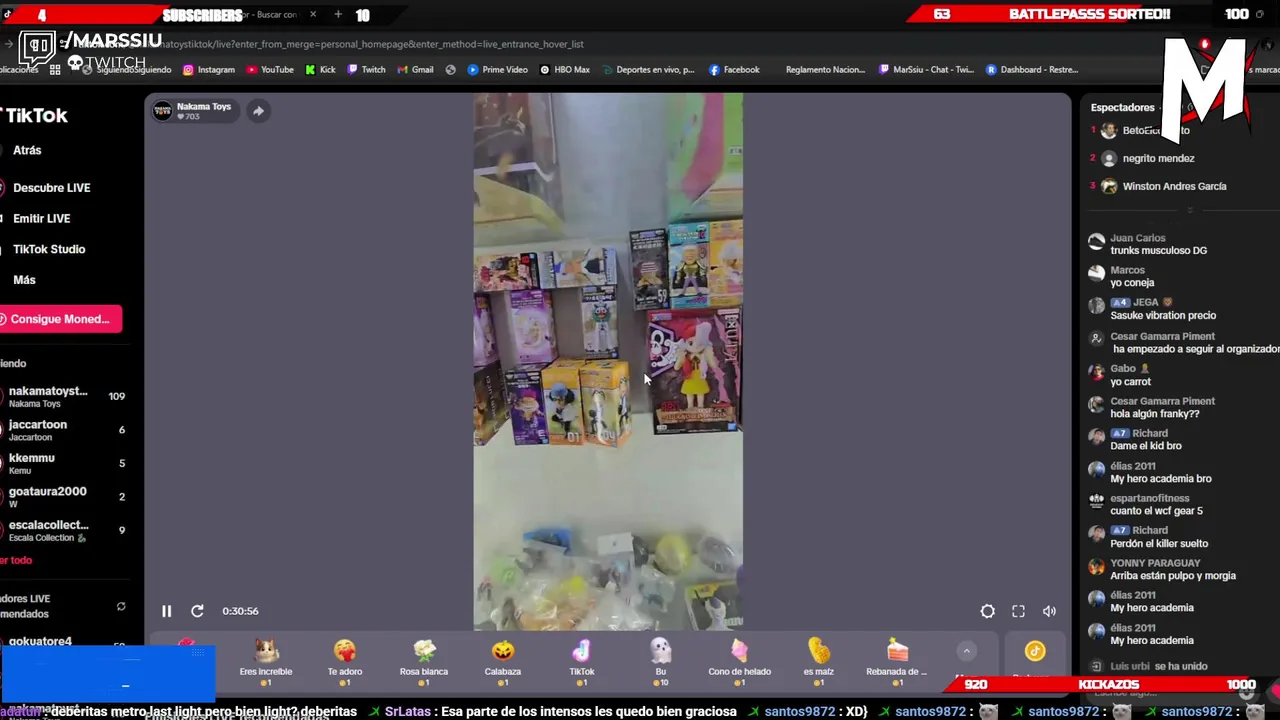Pause the live stream playback
The width and height of the screenshot is (1280, 720).
tap(167, 611)
